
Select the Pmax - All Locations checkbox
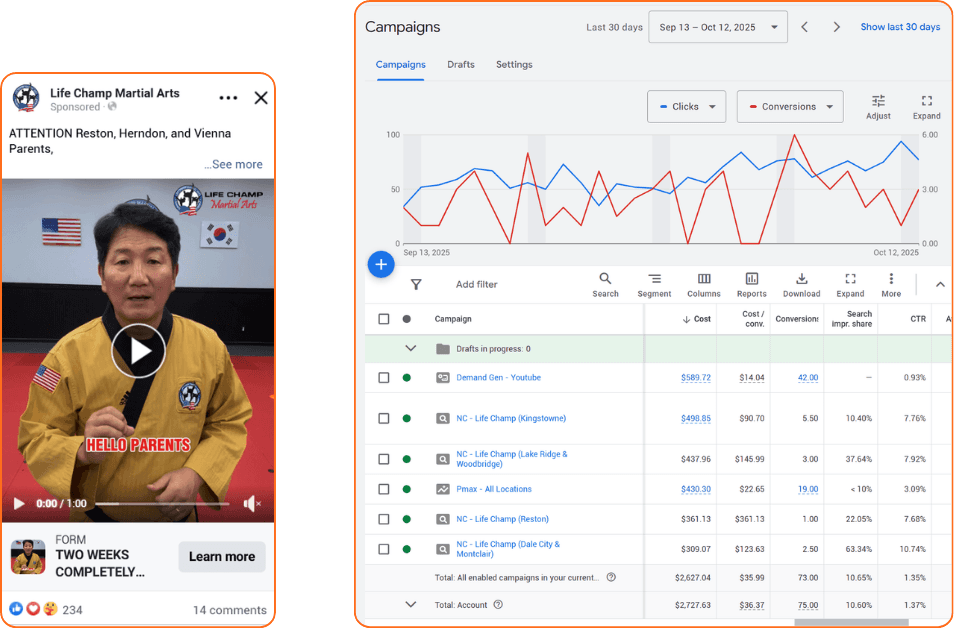click(384, 489)
